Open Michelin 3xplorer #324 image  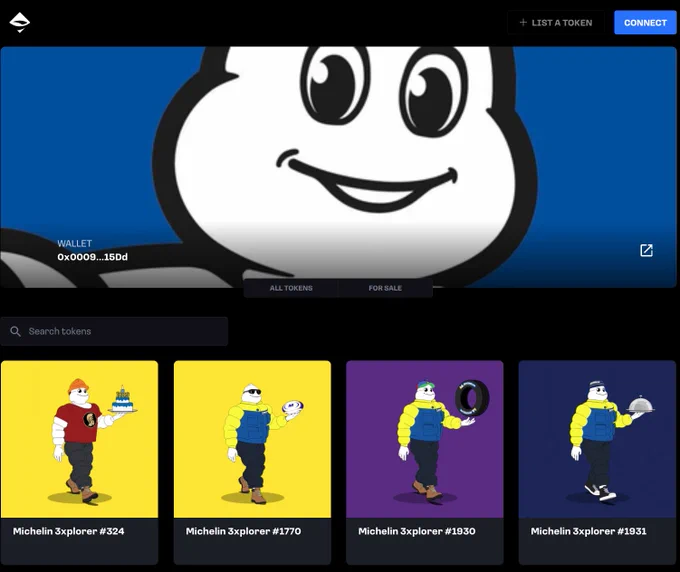coord(79,439)
